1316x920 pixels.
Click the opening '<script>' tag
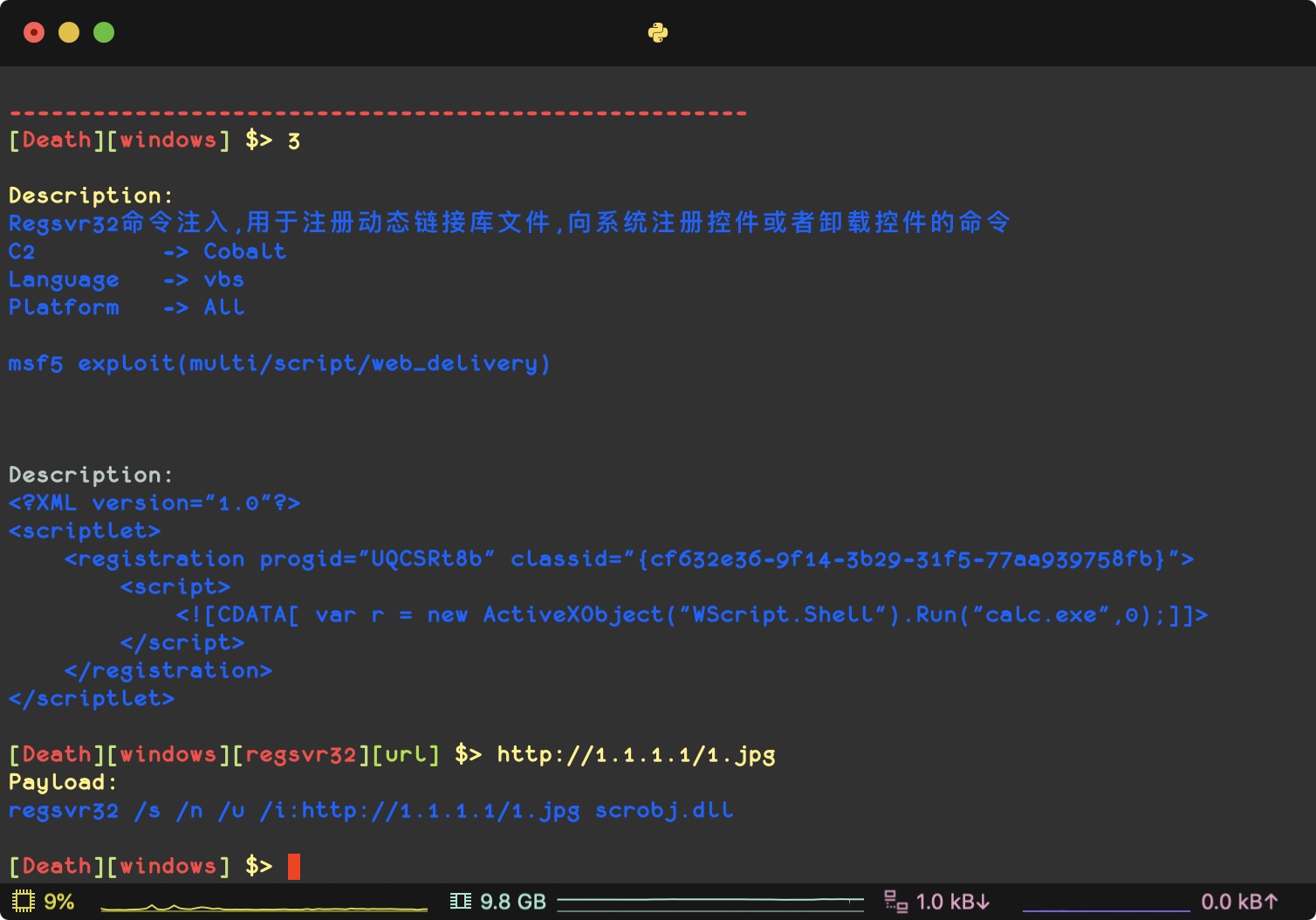click(x=175, y=587)
